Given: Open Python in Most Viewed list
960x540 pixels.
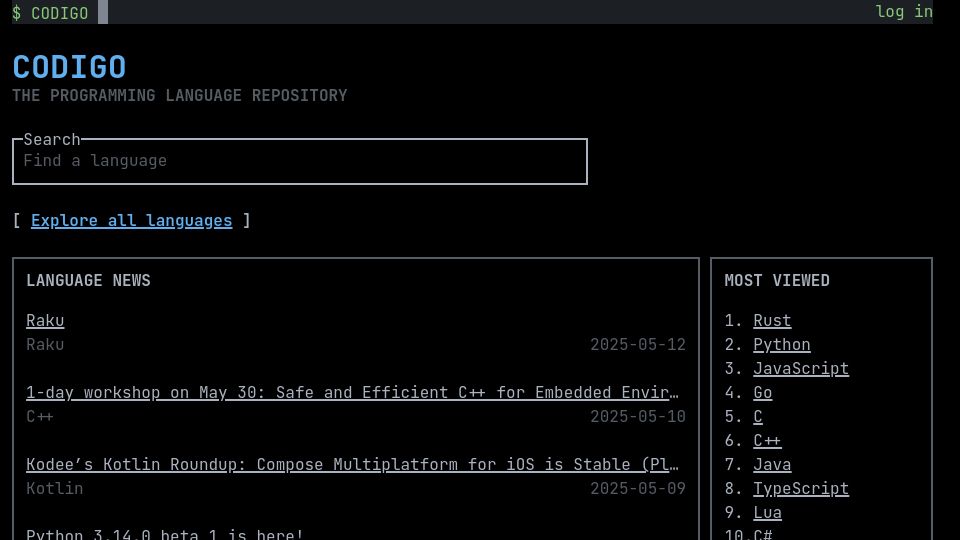Looking at the screenshot, I should tap(782, 345).
